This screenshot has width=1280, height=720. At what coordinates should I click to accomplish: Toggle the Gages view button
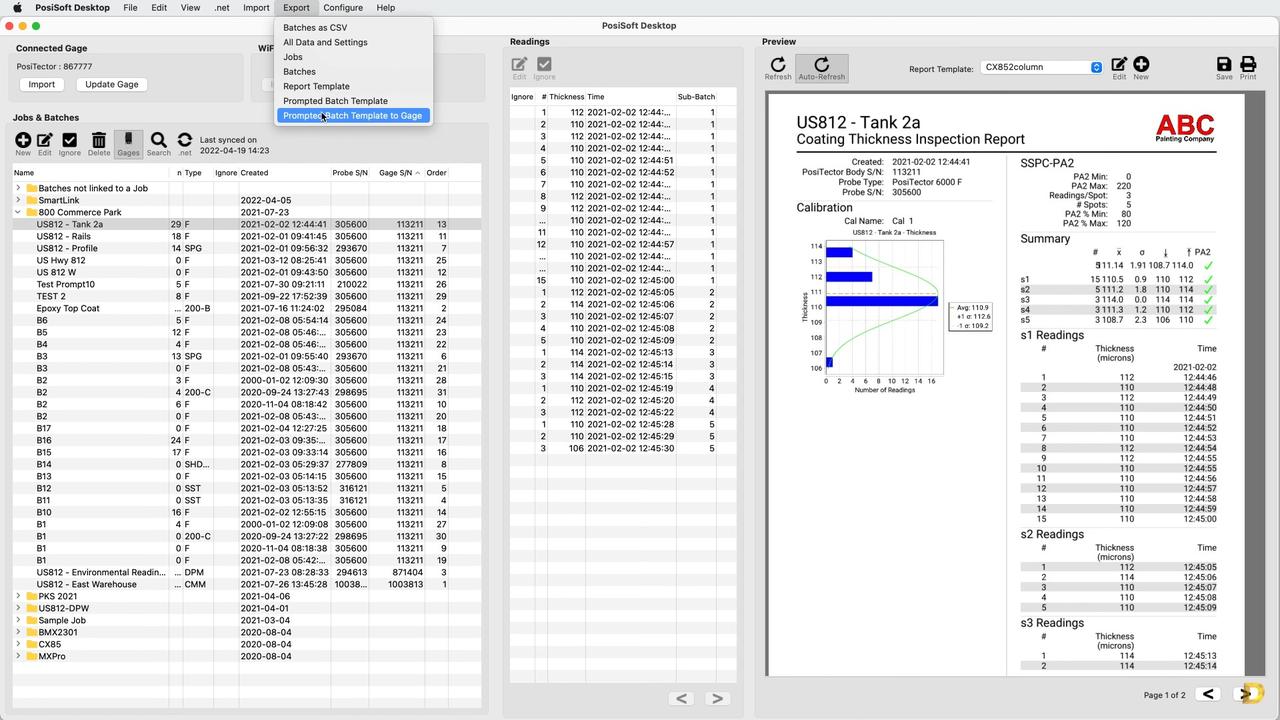click(x=128, y=143)
